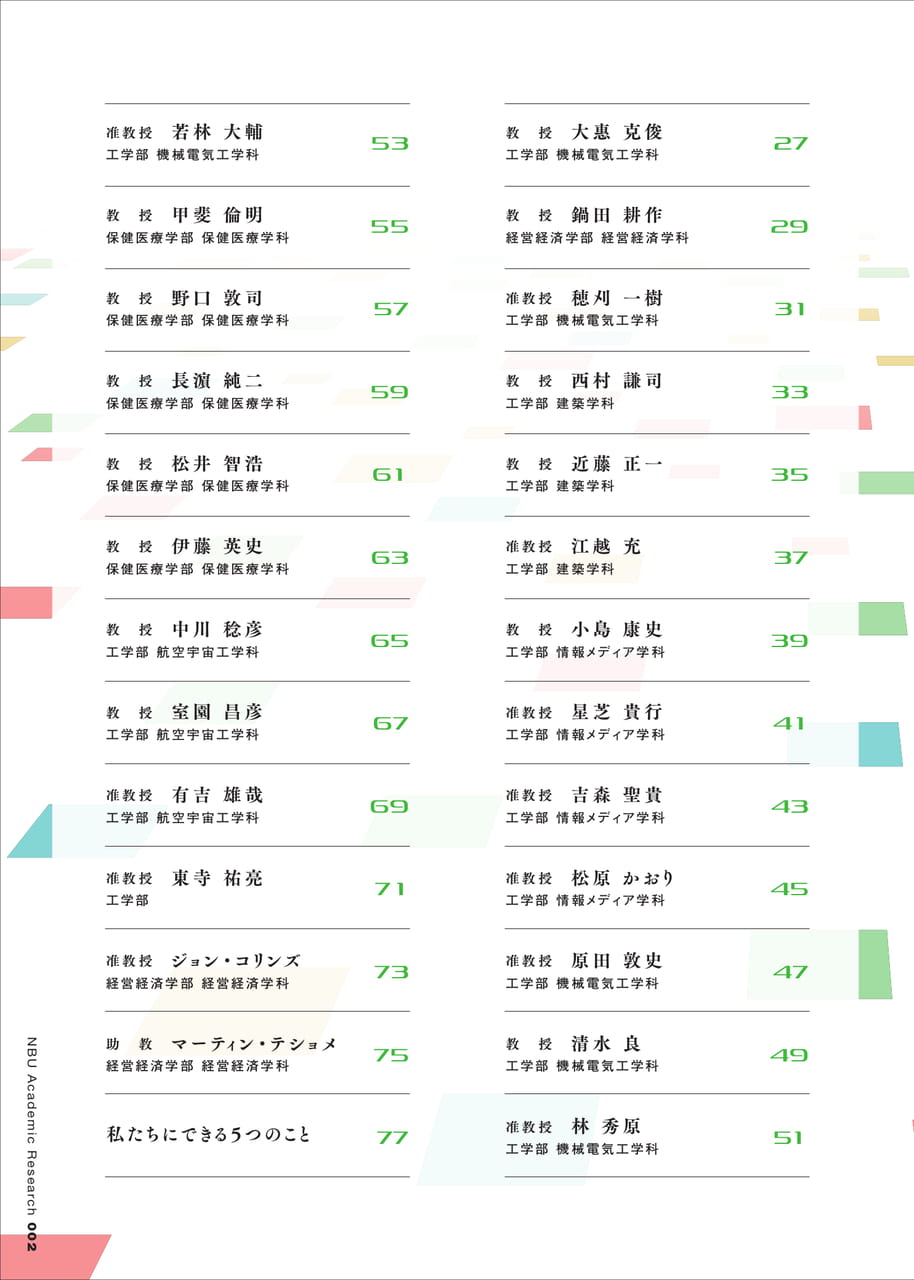This screenshot has height=1280, width=914.
Task: Open 私たちにできる5つのこと section
Action: pyautogui.click(x=209, y=1135)
